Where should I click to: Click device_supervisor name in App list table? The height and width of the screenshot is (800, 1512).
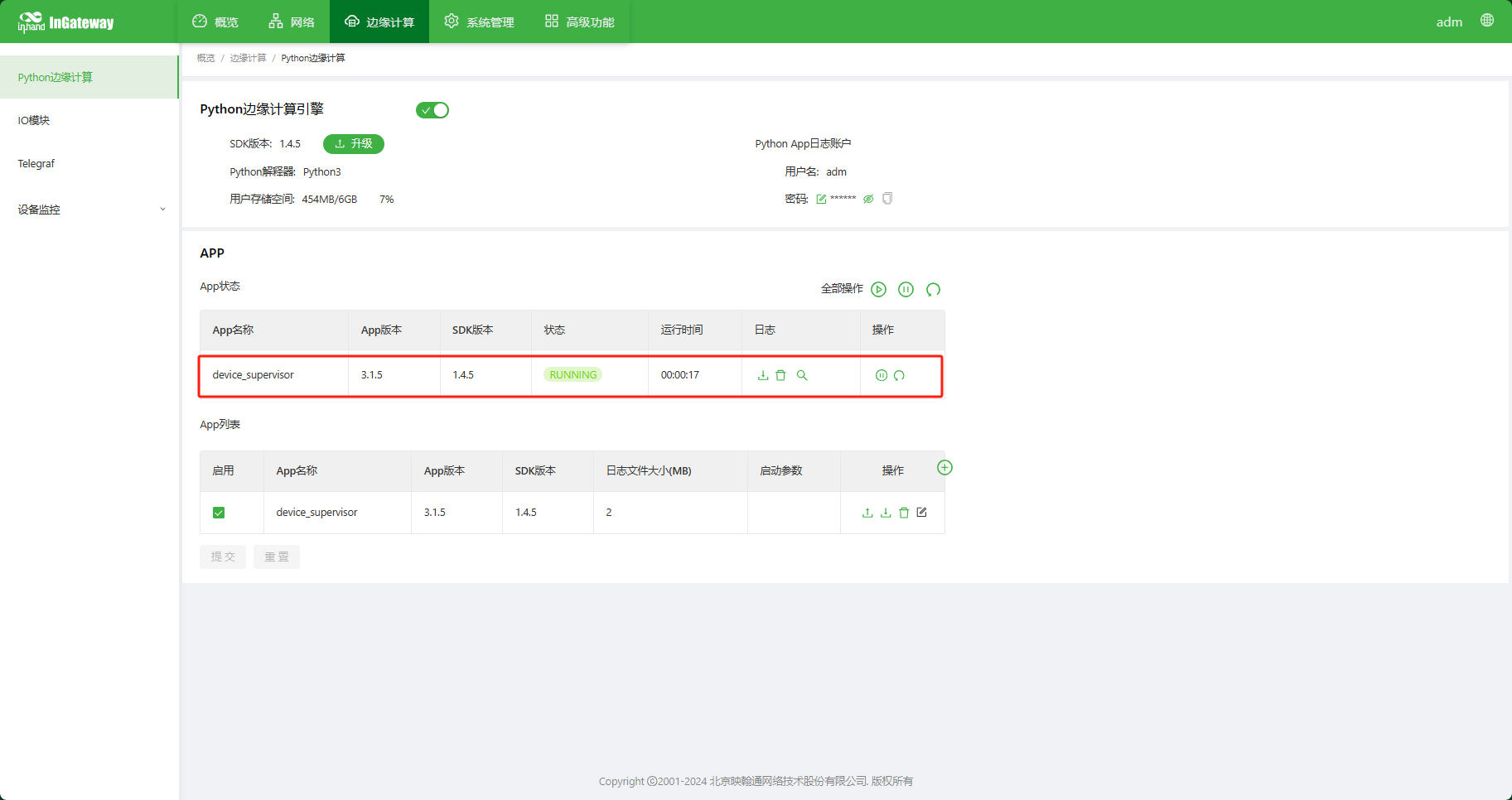316,513
